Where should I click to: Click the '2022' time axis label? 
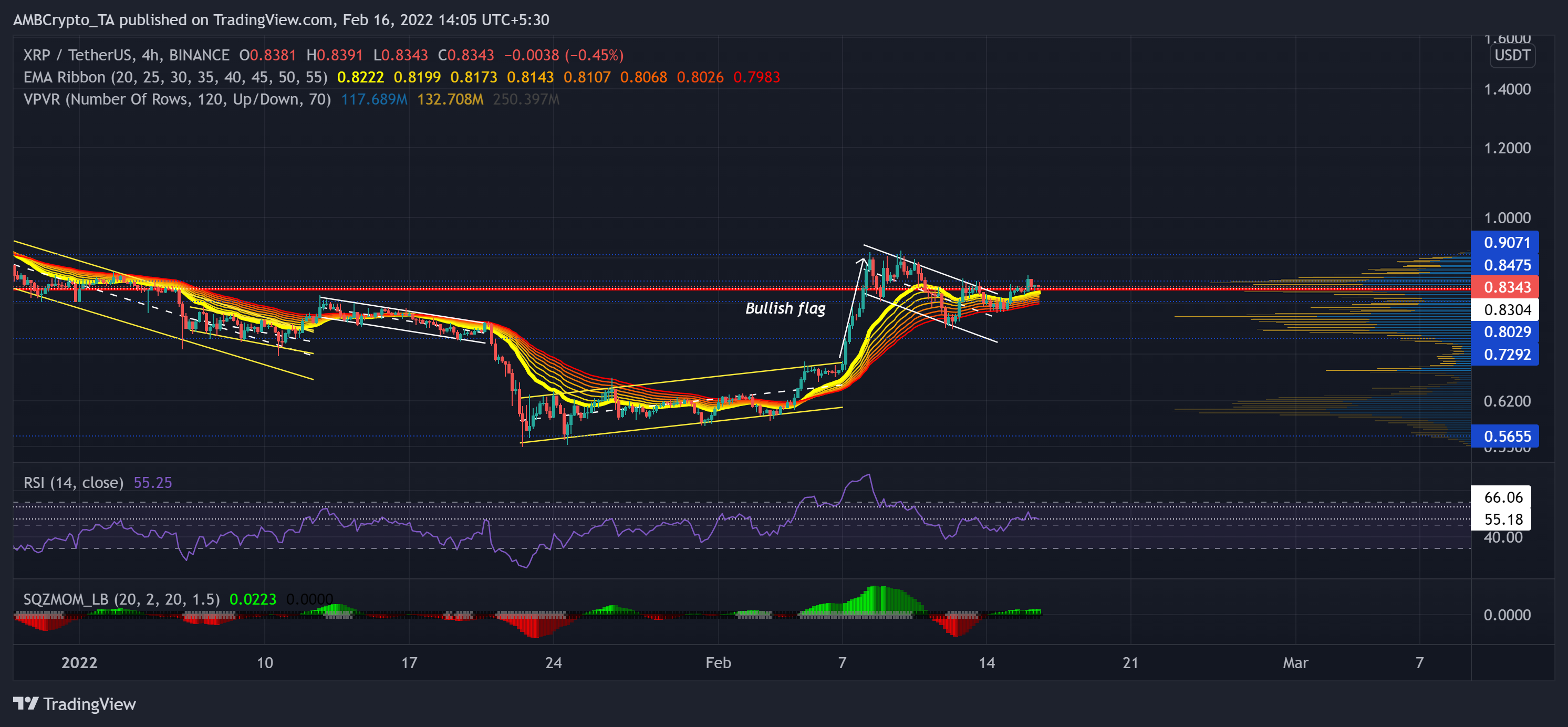coord(79,663)
